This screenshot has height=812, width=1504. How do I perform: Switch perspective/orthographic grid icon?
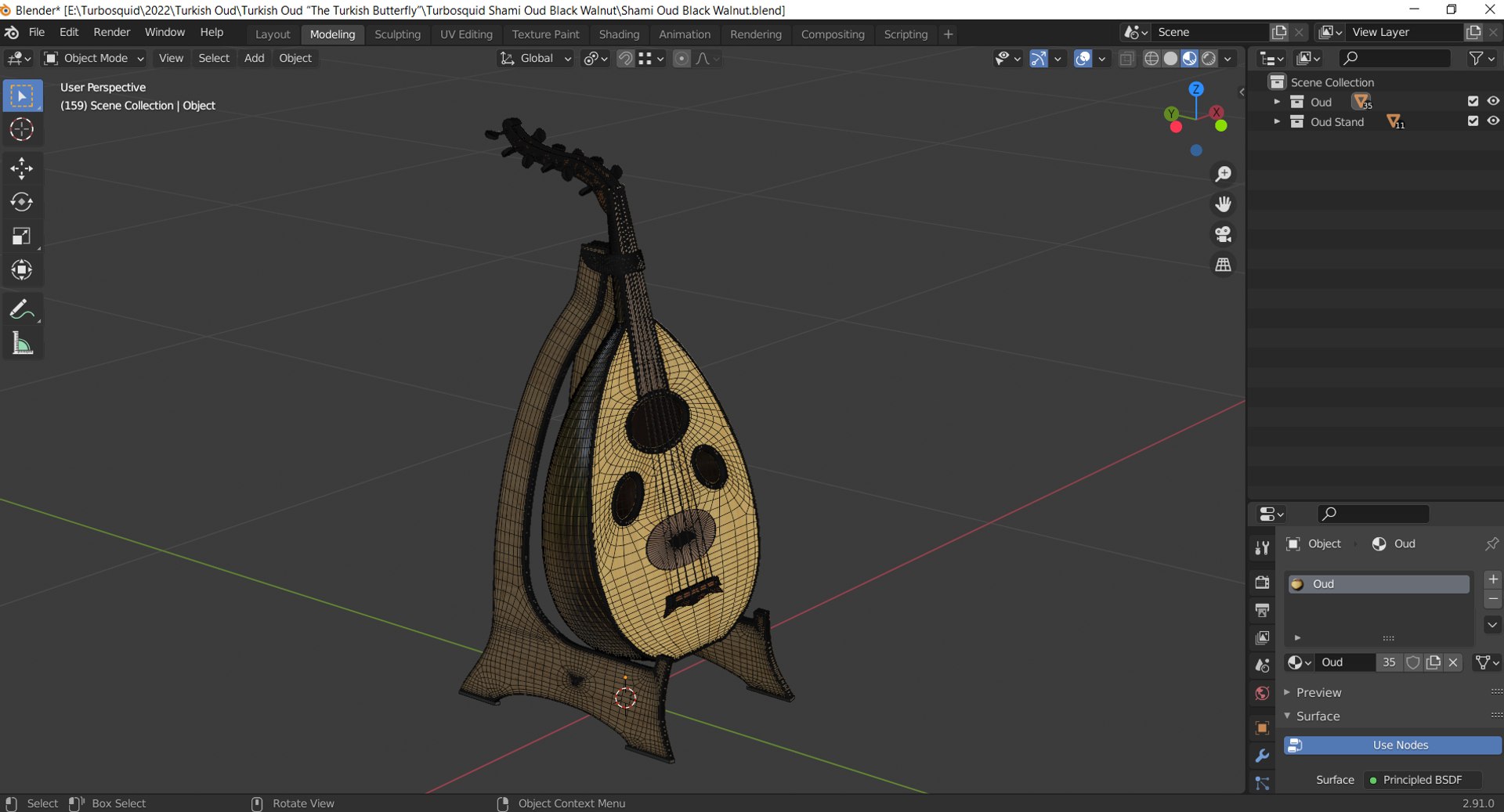click(x=1223, y=265)
